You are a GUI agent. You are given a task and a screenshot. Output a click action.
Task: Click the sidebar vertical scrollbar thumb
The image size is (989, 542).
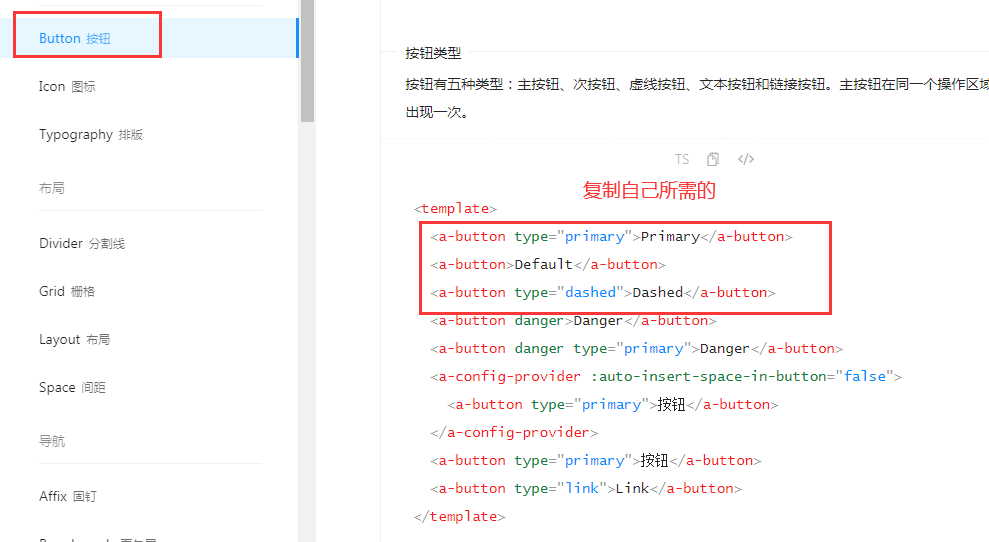(x=307, y=61)
